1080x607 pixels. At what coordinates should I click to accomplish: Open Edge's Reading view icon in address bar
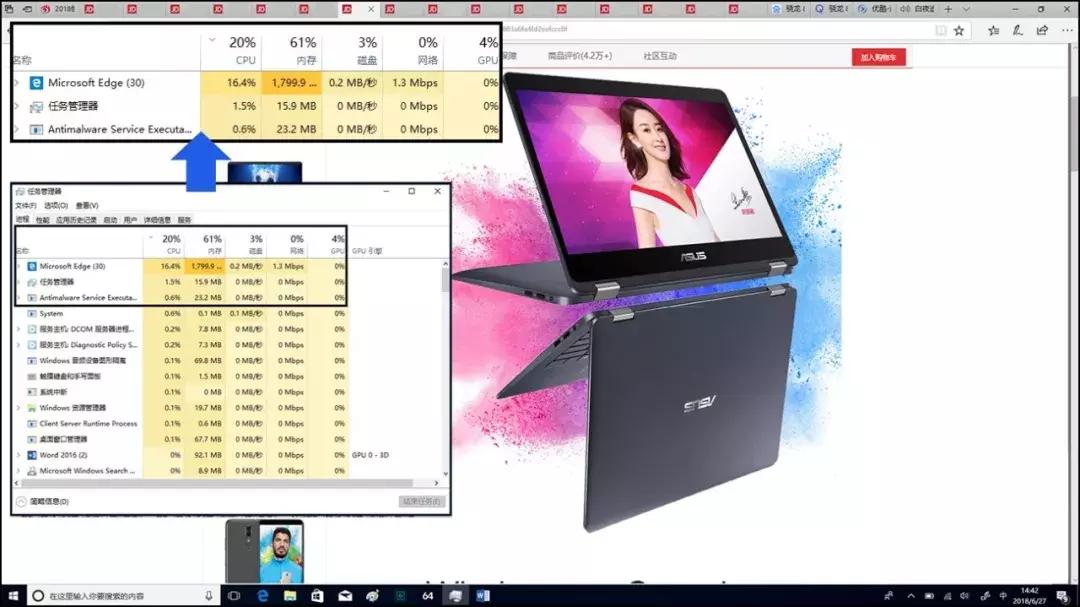coord(941,30)
